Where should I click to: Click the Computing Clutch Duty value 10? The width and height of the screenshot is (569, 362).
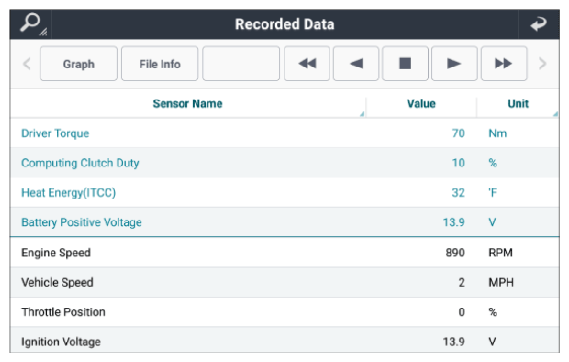[x=458, y=163]
